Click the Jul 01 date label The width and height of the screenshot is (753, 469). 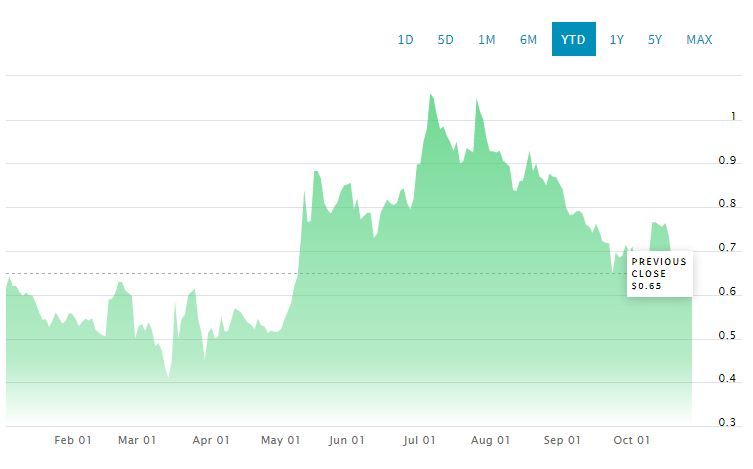tap(419, 440)
